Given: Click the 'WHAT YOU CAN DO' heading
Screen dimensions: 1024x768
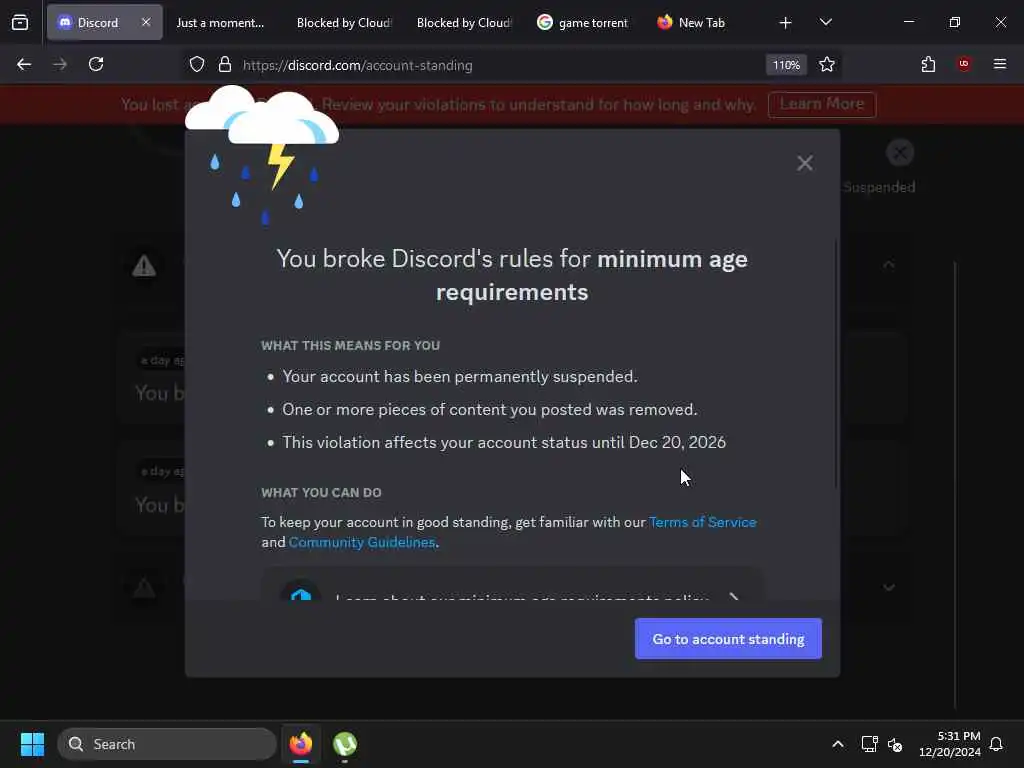Looking at the screenshot, I should coord(321,492).
